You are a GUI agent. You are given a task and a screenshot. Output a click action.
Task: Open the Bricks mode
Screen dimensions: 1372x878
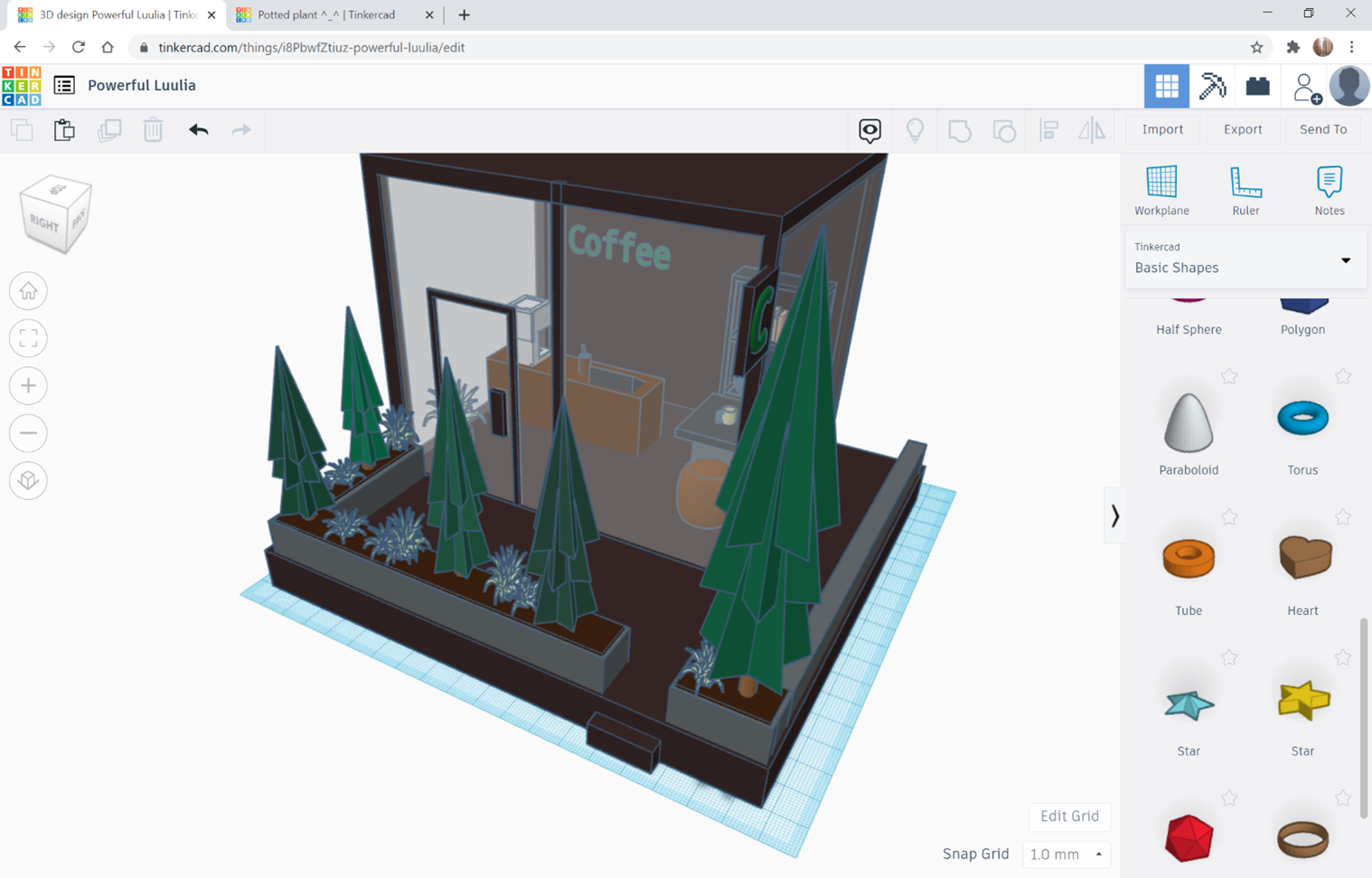coord(1258,86)
